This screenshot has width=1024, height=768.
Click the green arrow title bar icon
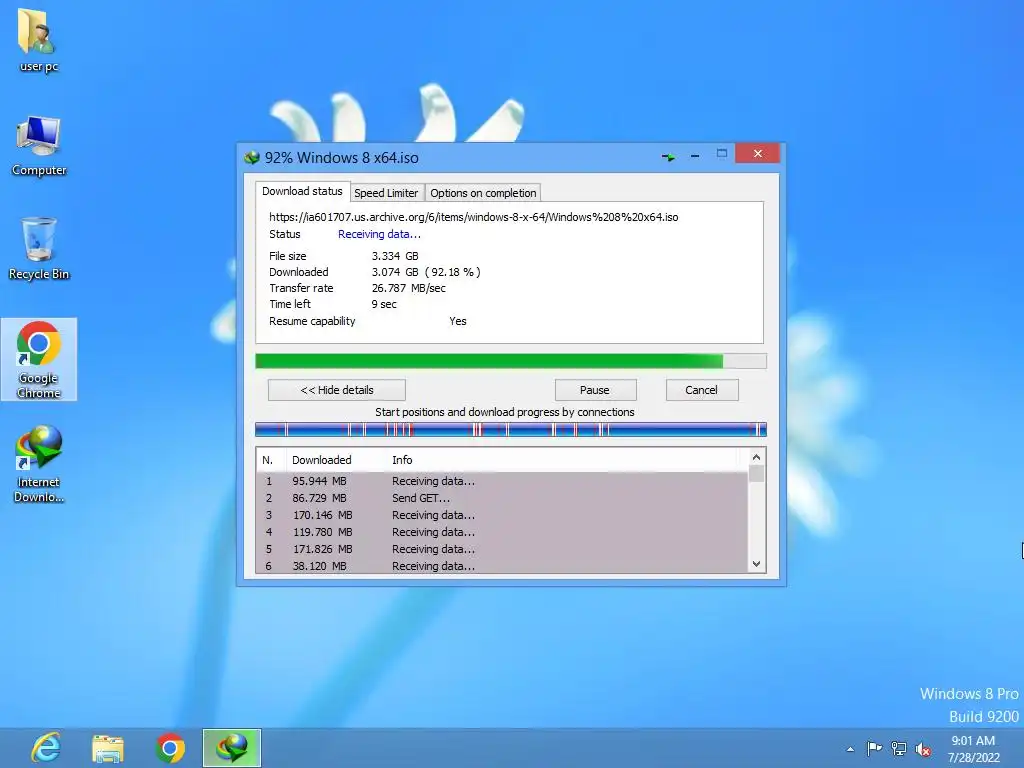coord(668,157)
